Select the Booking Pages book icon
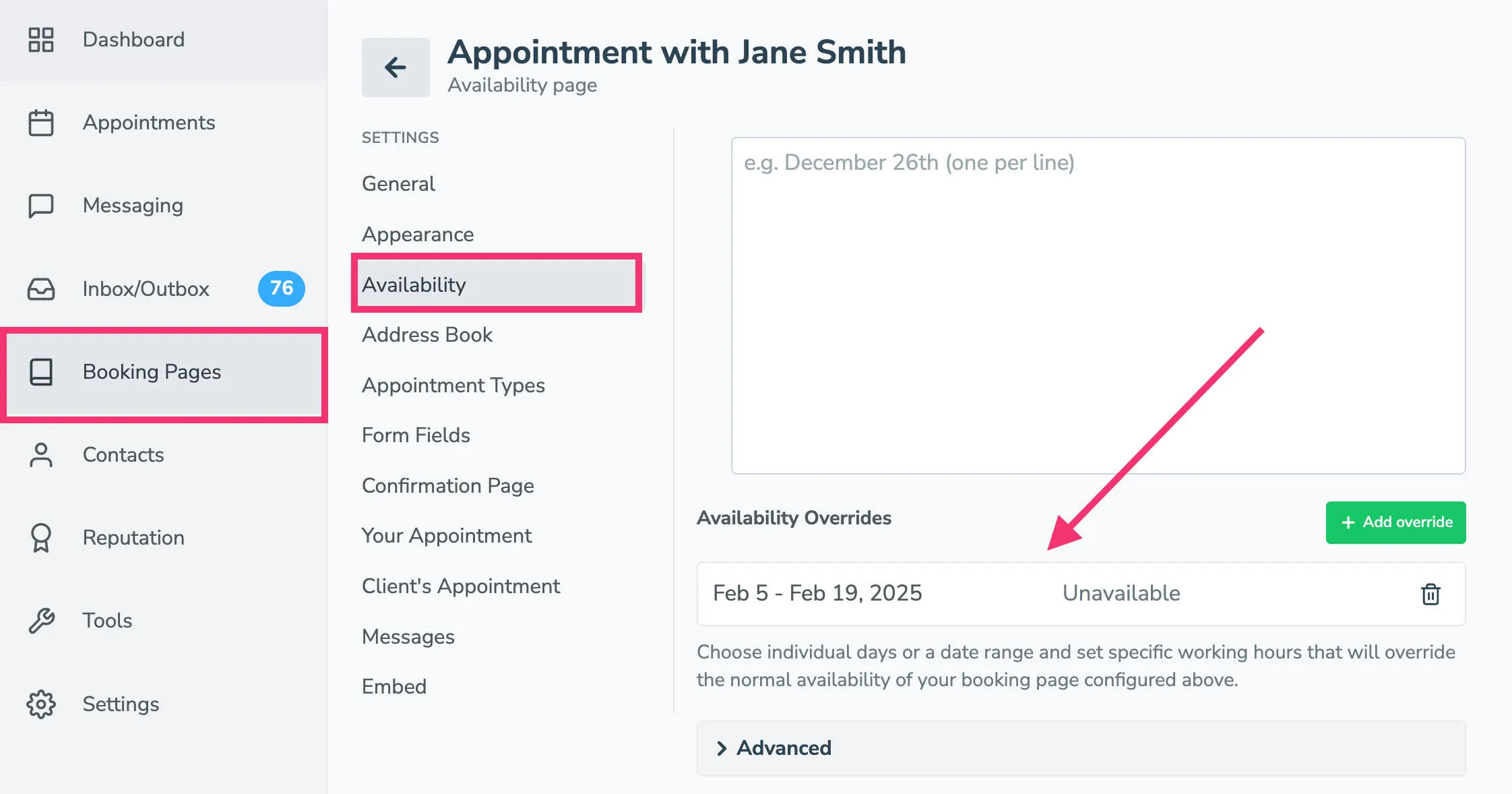 [x=41, y=372]
